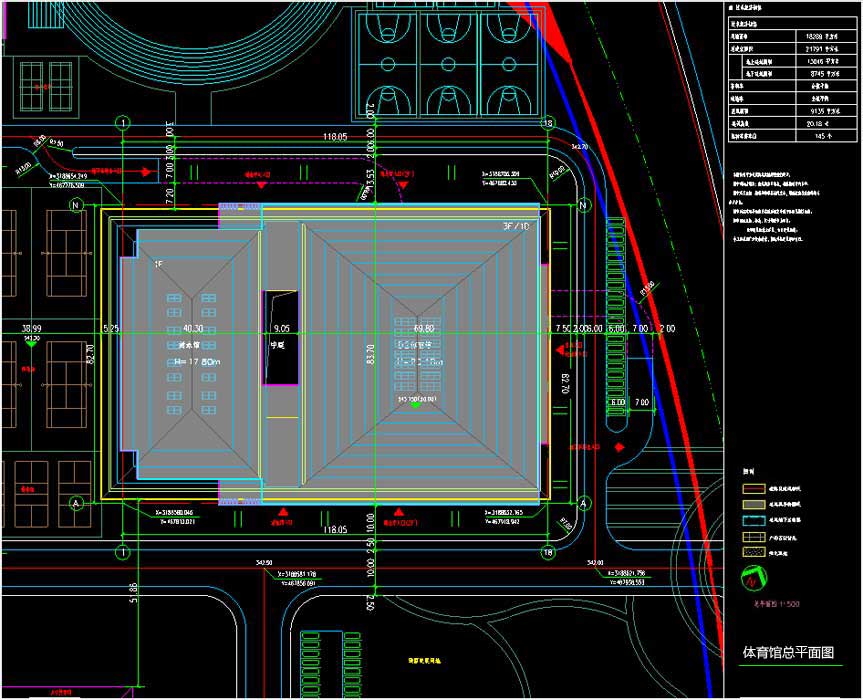The width and height of the screenshot is (863, 700).
Task: Select grid bubble 18 above the building
Action: (547, 123)
